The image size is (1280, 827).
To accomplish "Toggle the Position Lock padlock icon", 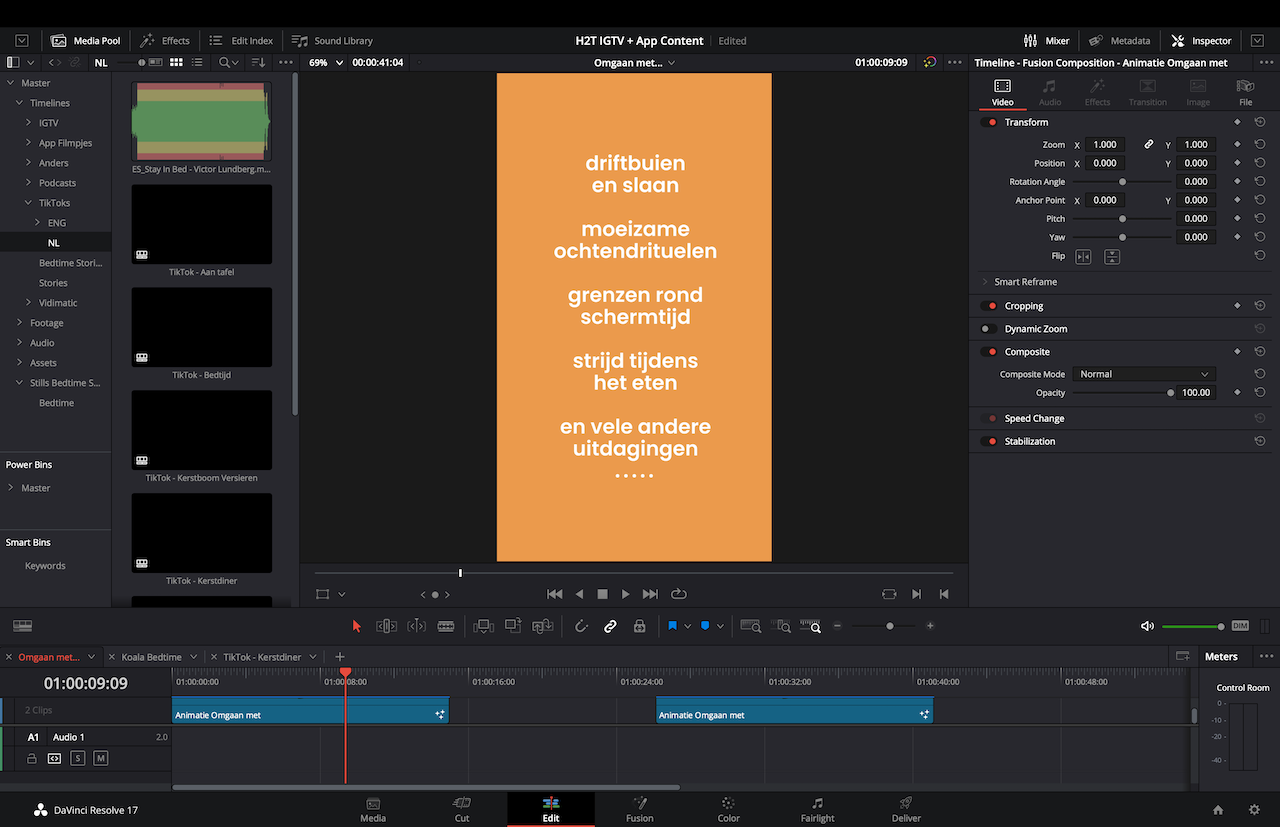I will click(639, 626).
